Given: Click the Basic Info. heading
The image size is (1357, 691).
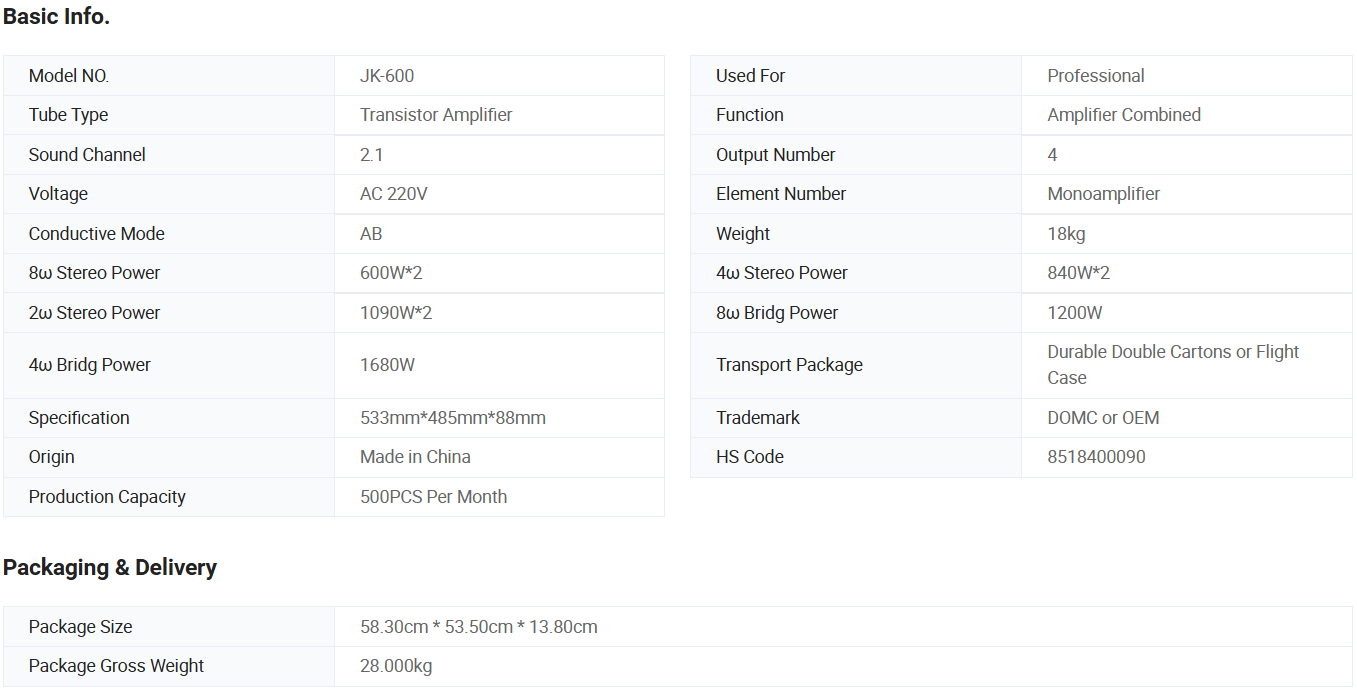Looking at the screenshot, I should coord(56,17).
